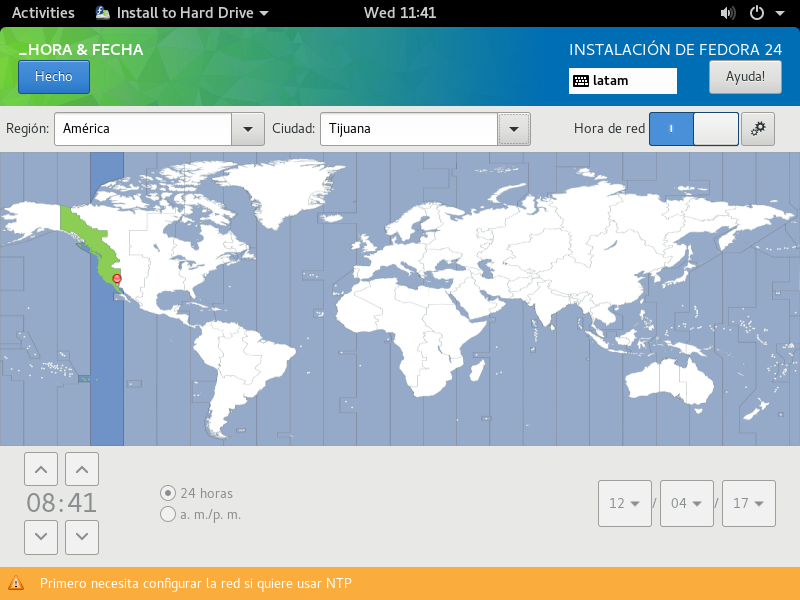The width and height of the screenshot is (800, 600).
Task: Increase the hour value
Action: (x=41, y=469)
